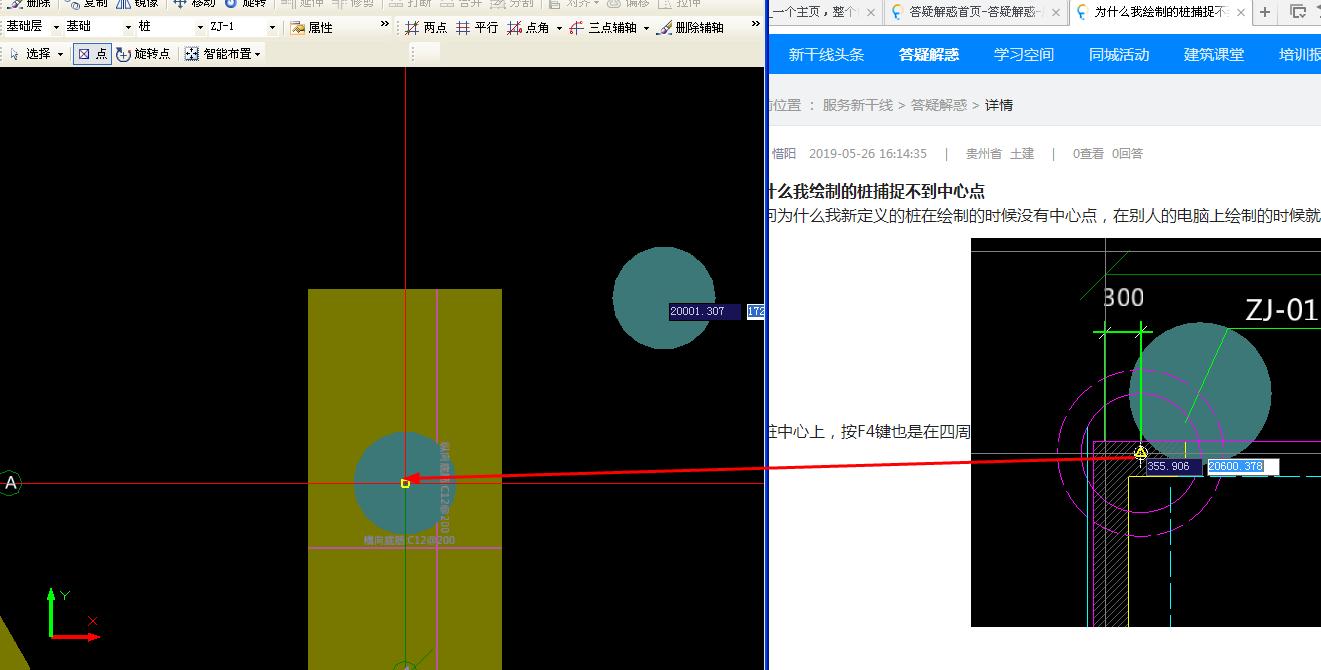The image size is (1321, 670).
Task: Click the post date 2019-05-26 16:14:35
Action: click(x=868, y=154)
